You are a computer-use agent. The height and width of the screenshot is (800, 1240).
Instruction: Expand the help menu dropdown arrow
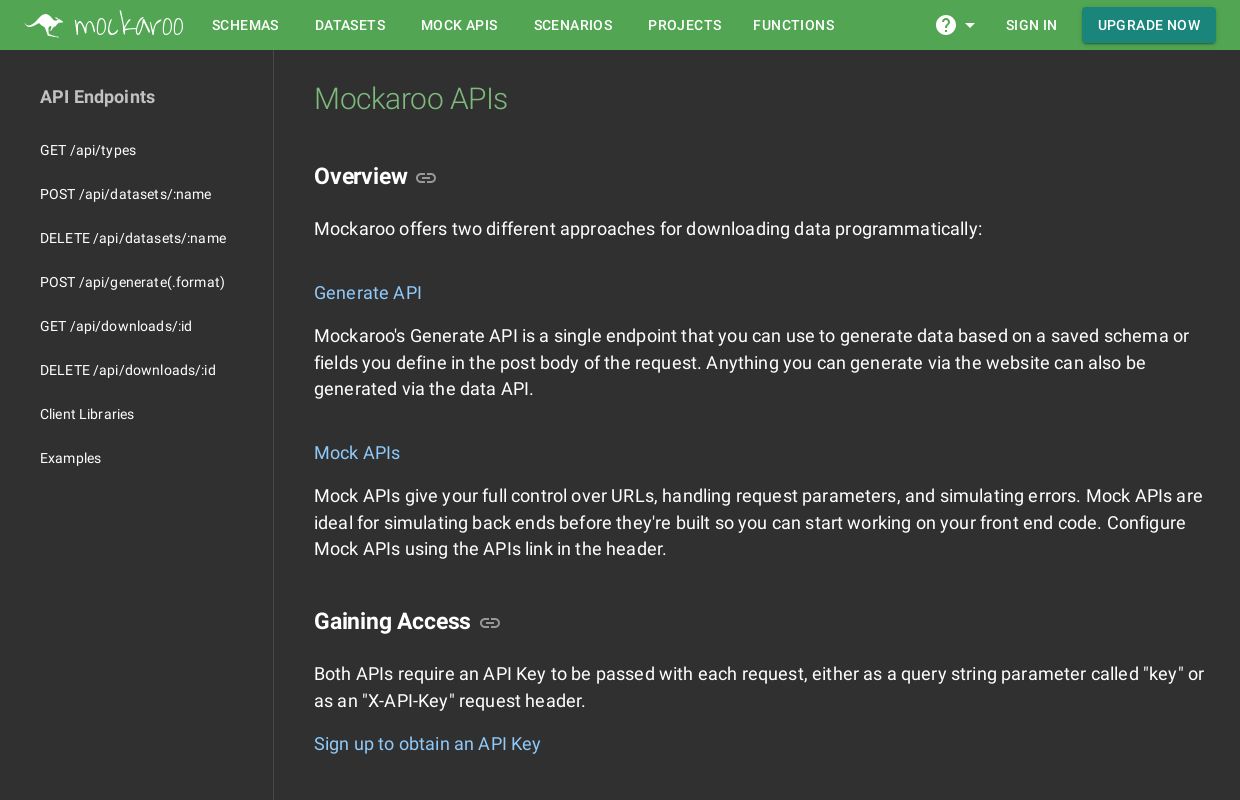click(x=970, y=26)
